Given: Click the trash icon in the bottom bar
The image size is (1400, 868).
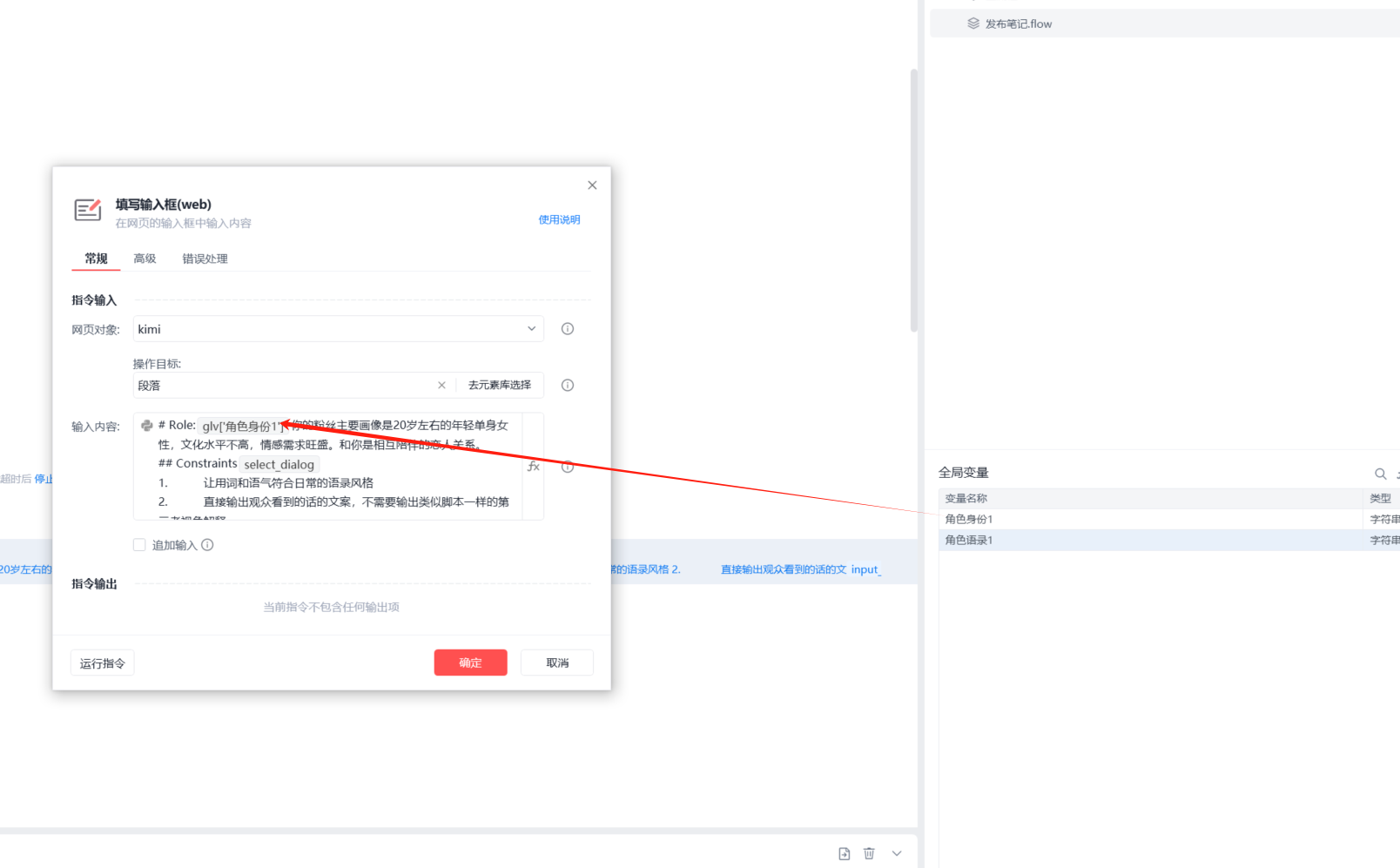Looking at the screenshot, I should tap(869, 853).
